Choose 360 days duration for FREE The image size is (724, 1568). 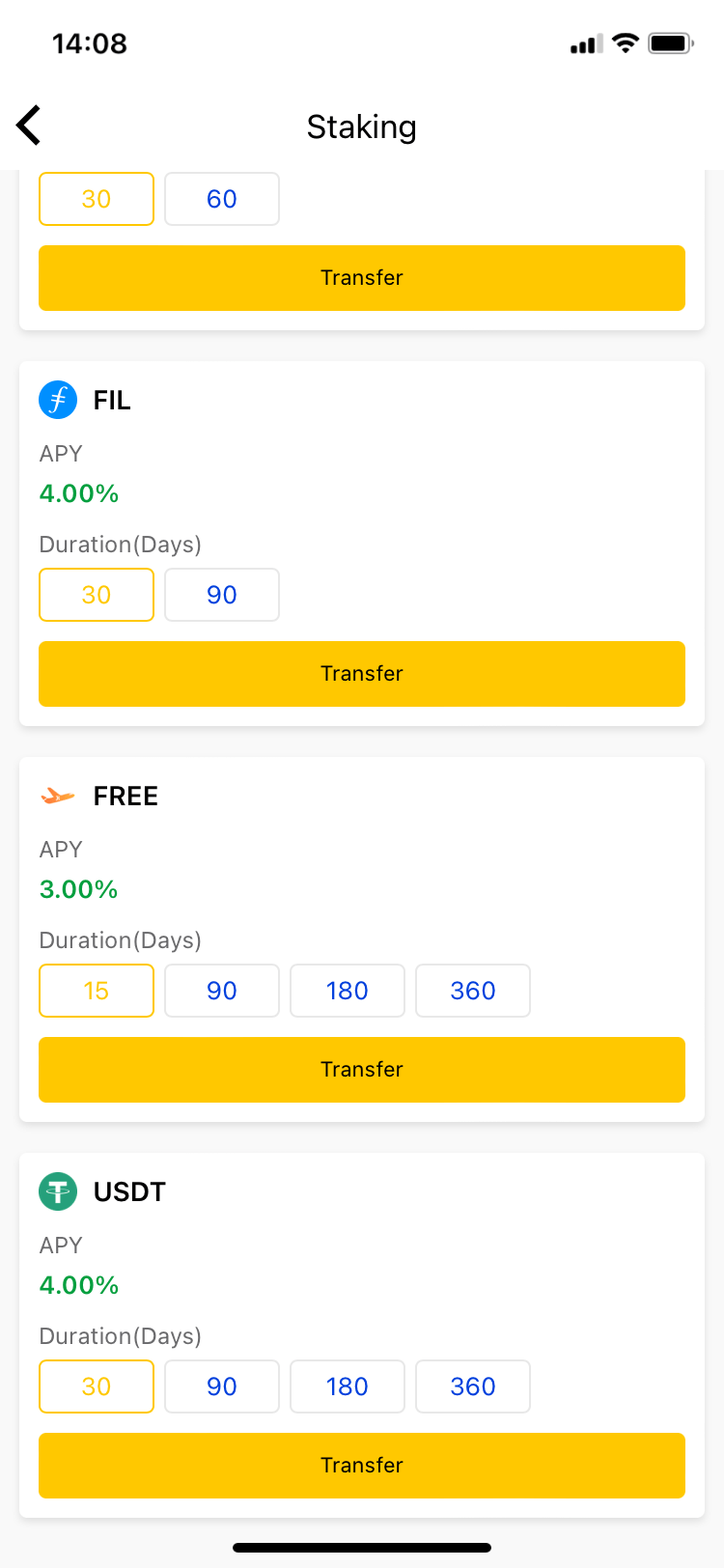[x=473, y=991]
